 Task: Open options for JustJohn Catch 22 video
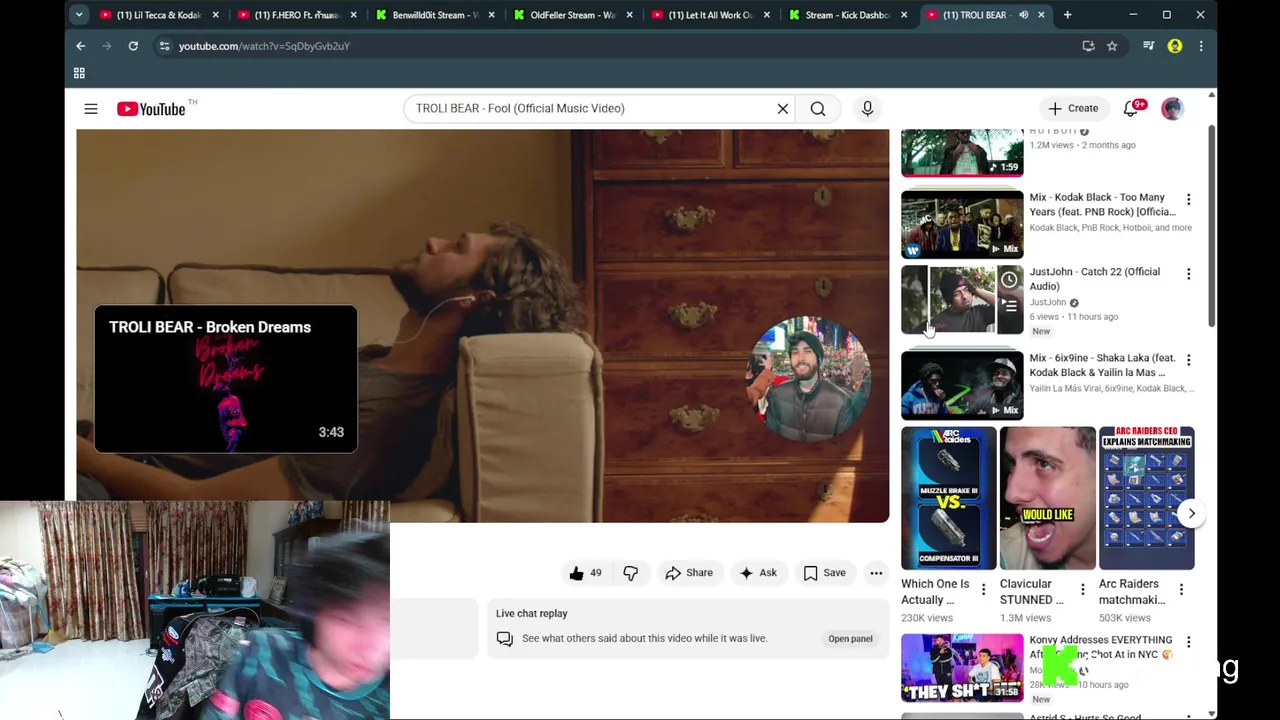coord(1188,274)
